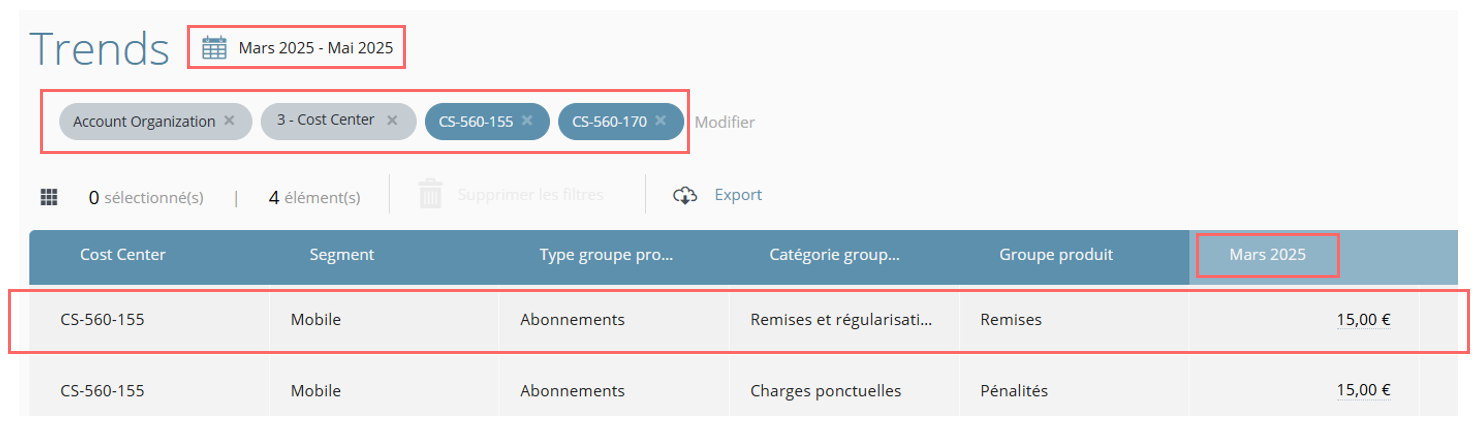
Task: Select the Mars 2025 column header
Action: 1267,255
